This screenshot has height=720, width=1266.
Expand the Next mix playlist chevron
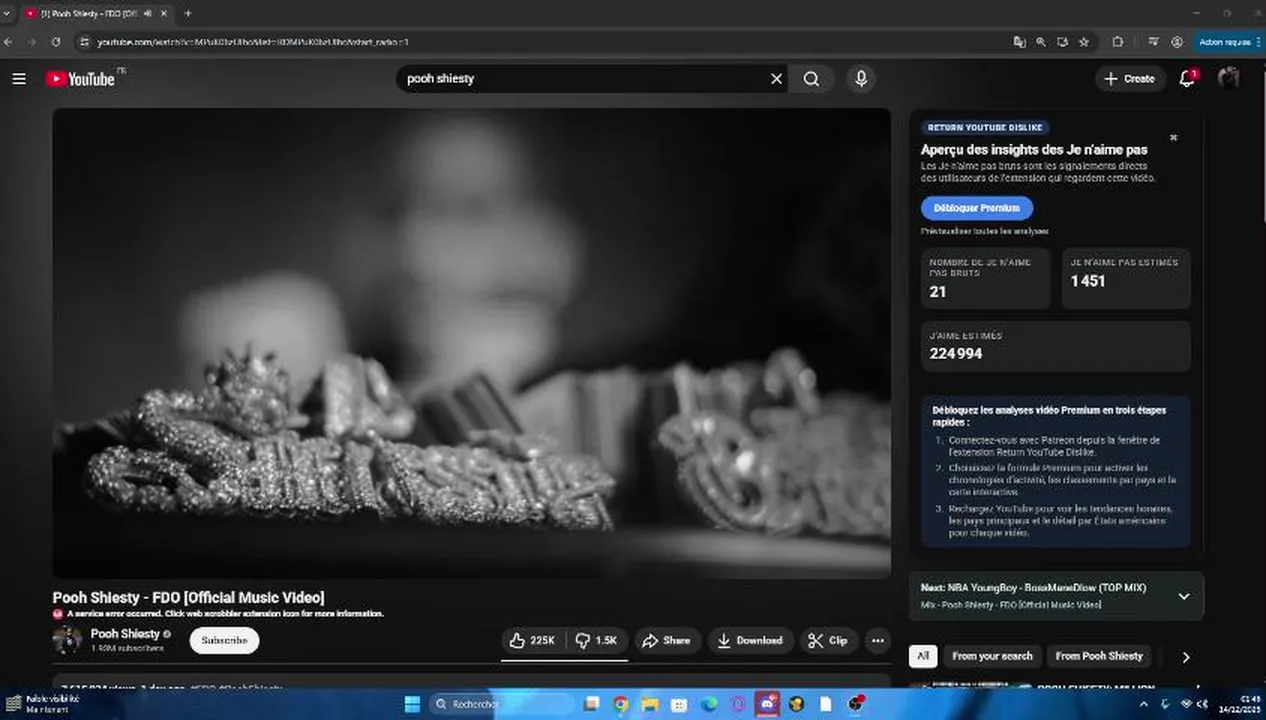(x=1184, y=597)
